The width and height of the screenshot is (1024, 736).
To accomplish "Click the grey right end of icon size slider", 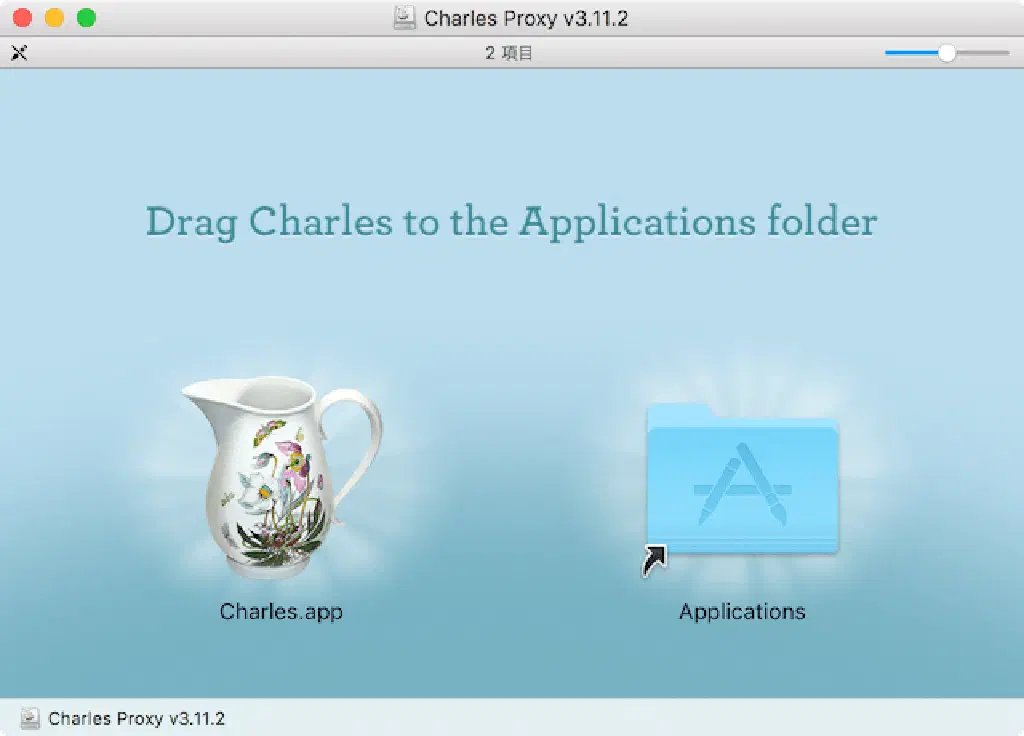I will pos(985,53).
